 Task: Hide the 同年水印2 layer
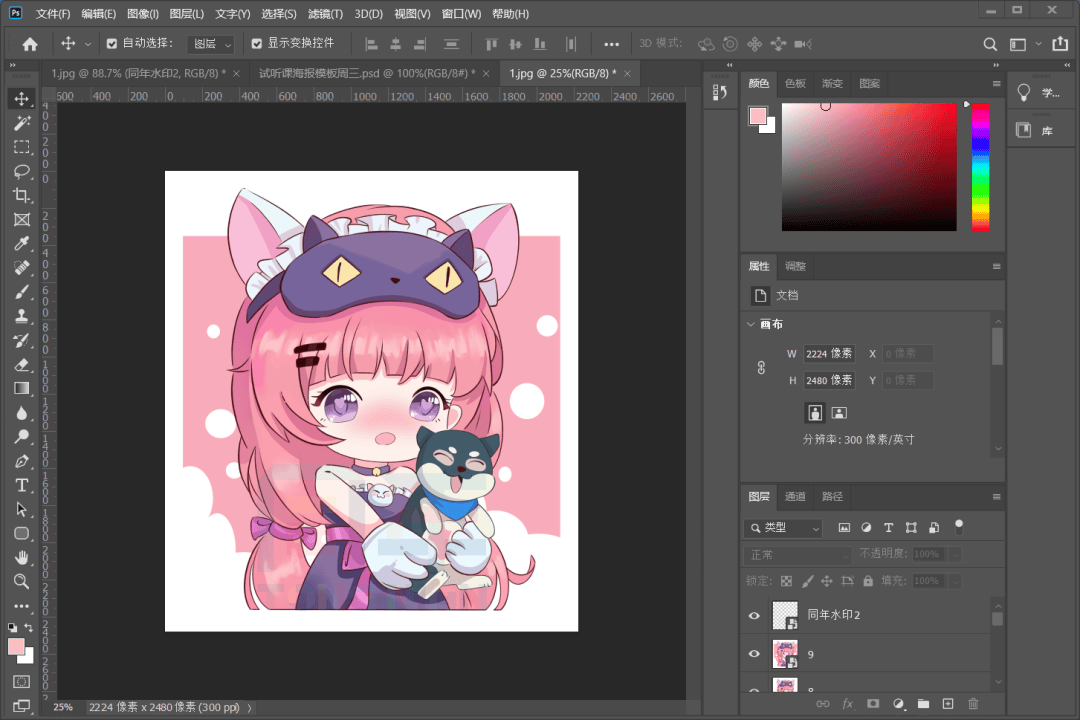point(754,615)
